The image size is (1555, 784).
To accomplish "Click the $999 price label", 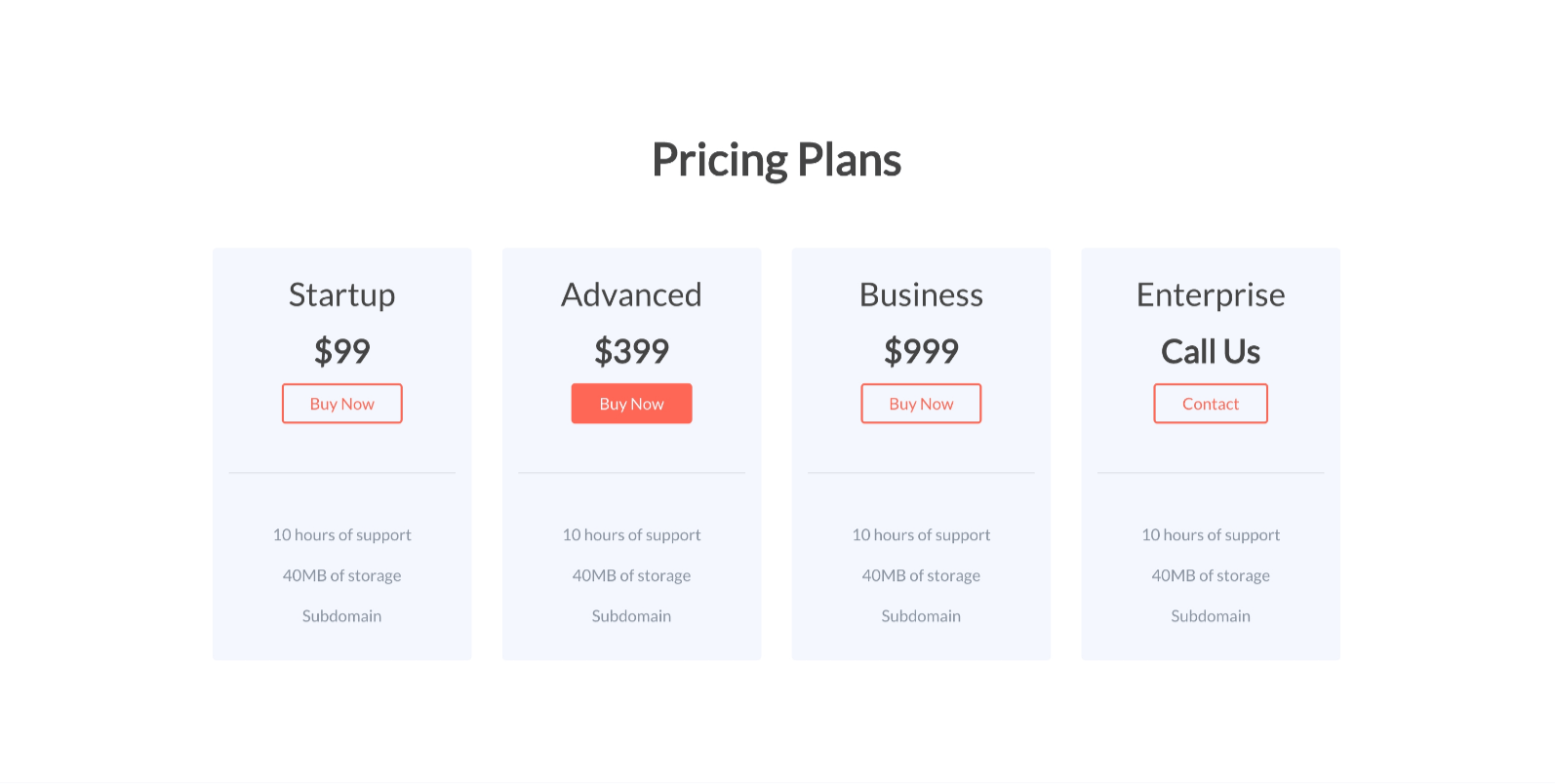I will tap(921, 351).
